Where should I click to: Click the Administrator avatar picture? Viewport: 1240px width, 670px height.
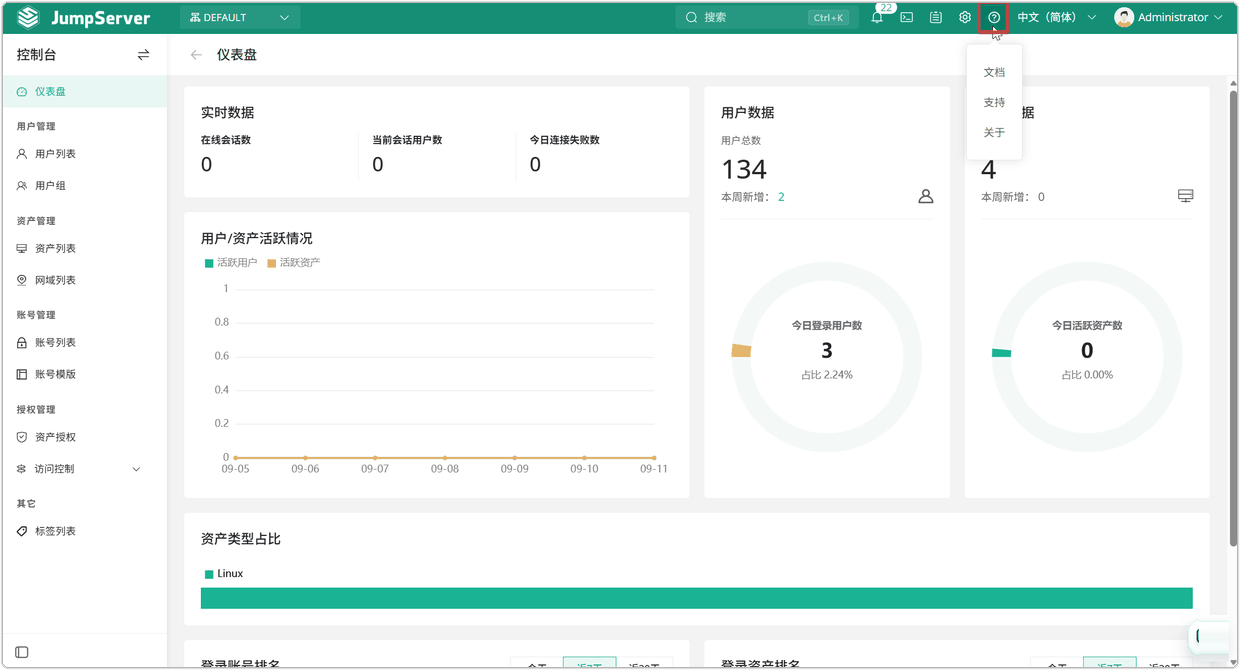[1124, 18]
